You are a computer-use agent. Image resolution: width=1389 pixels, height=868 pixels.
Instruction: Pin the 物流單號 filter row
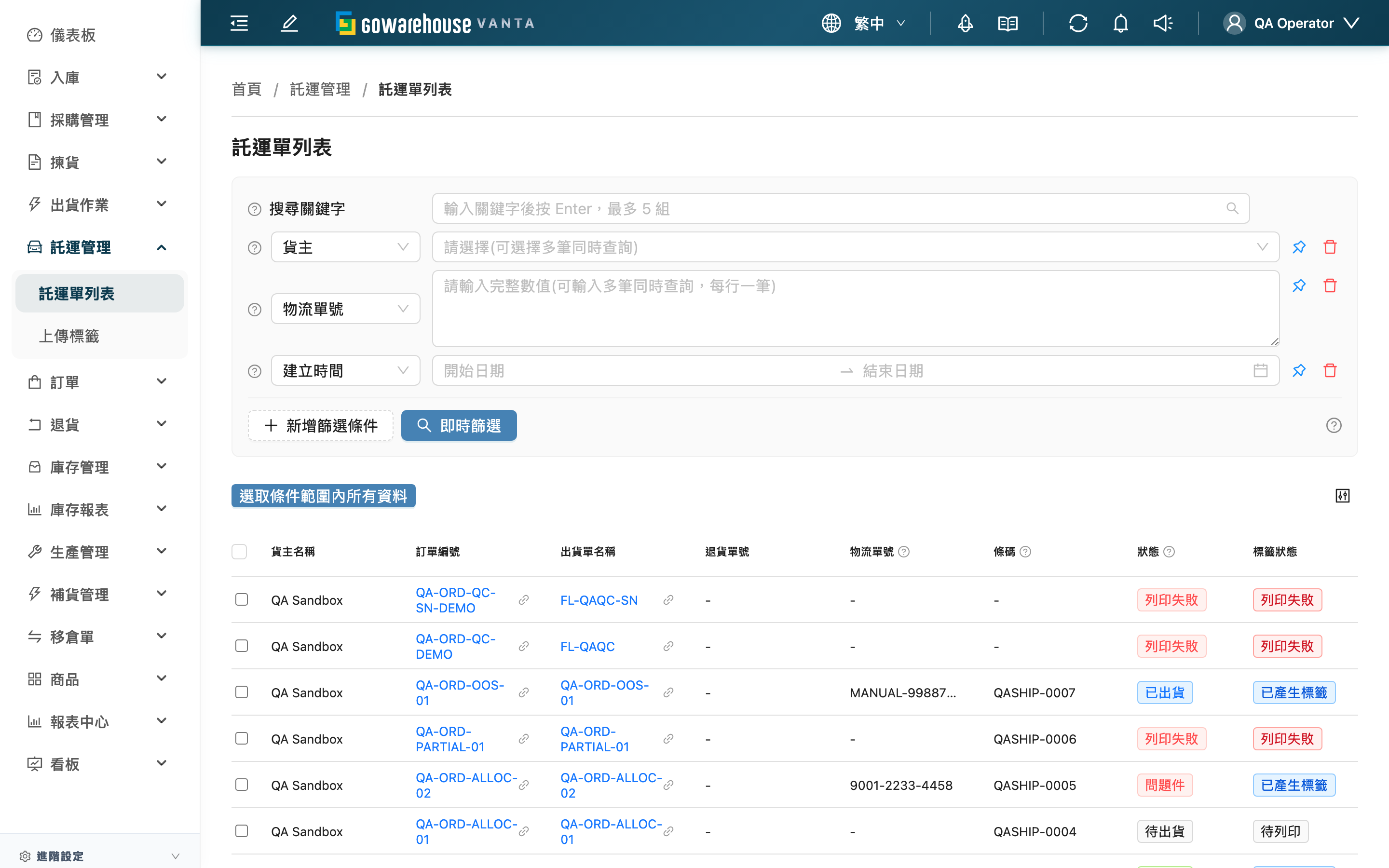[1299, 285]
